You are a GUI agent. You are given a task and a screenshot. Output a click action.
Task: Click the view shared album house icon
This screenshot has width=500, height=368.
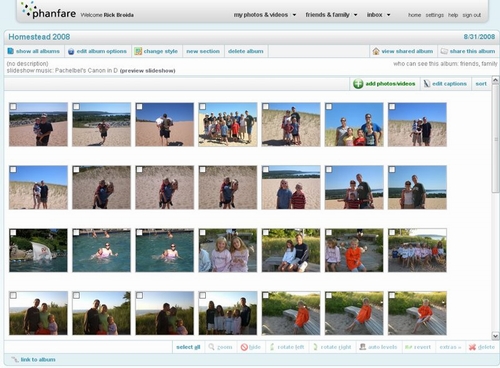pyautogui.click(x=376, y=51)
